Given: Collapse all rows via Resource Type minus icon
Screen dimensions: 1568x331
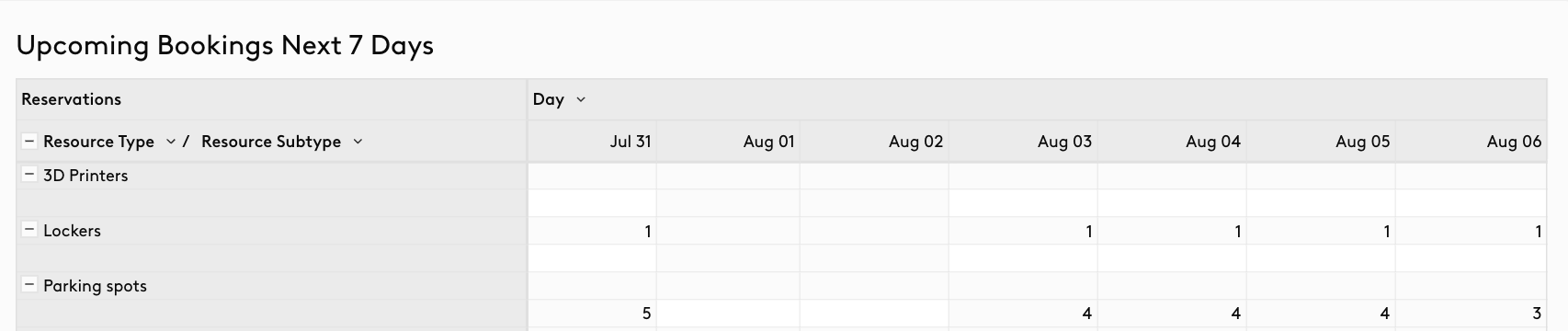Looking at the screenshot, I should [29, 142].
